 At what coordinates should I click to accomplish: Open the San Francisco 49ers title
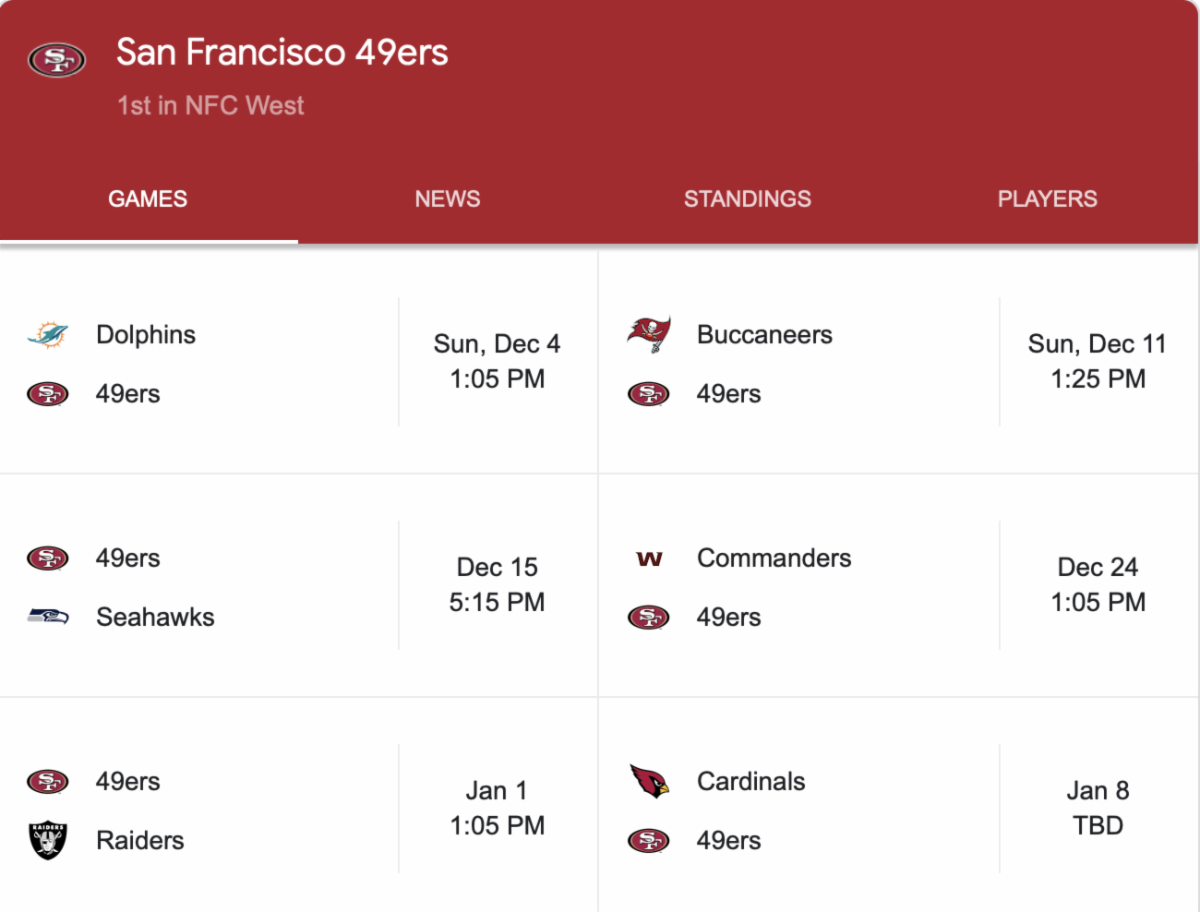(282, 52)
